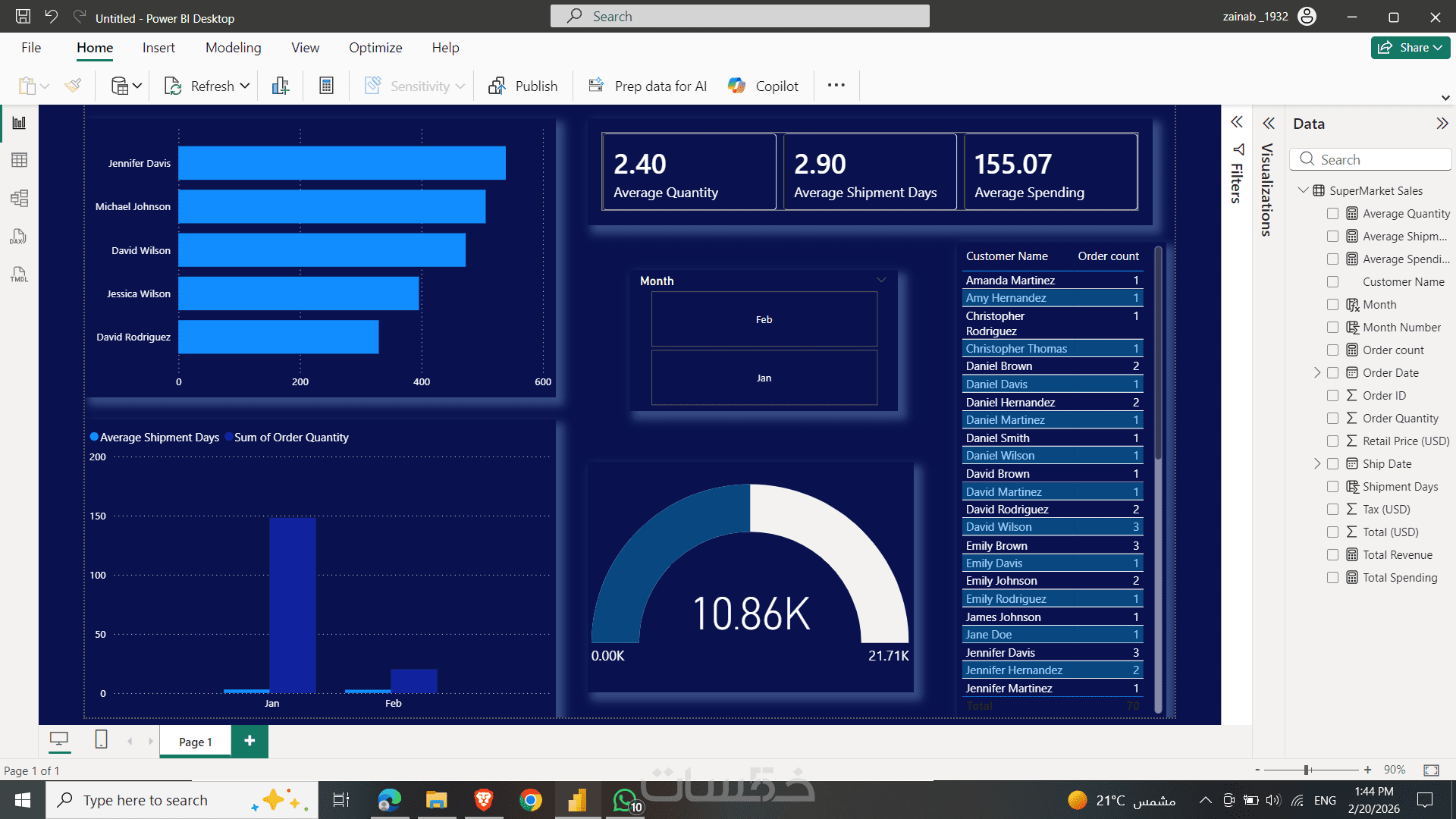Switch to Table view icon

point(19,160)
